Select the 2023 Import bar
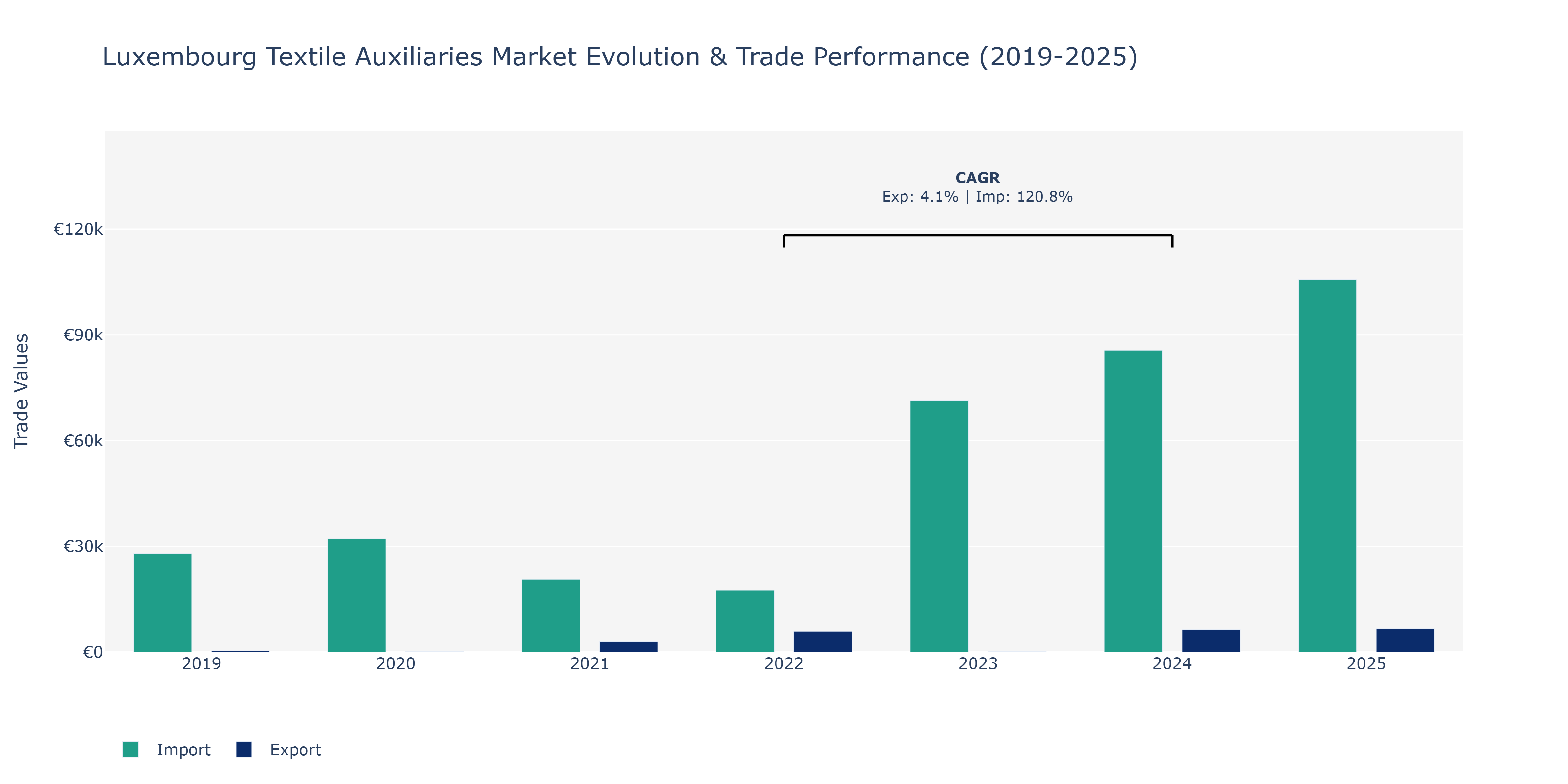 [939, 527]
